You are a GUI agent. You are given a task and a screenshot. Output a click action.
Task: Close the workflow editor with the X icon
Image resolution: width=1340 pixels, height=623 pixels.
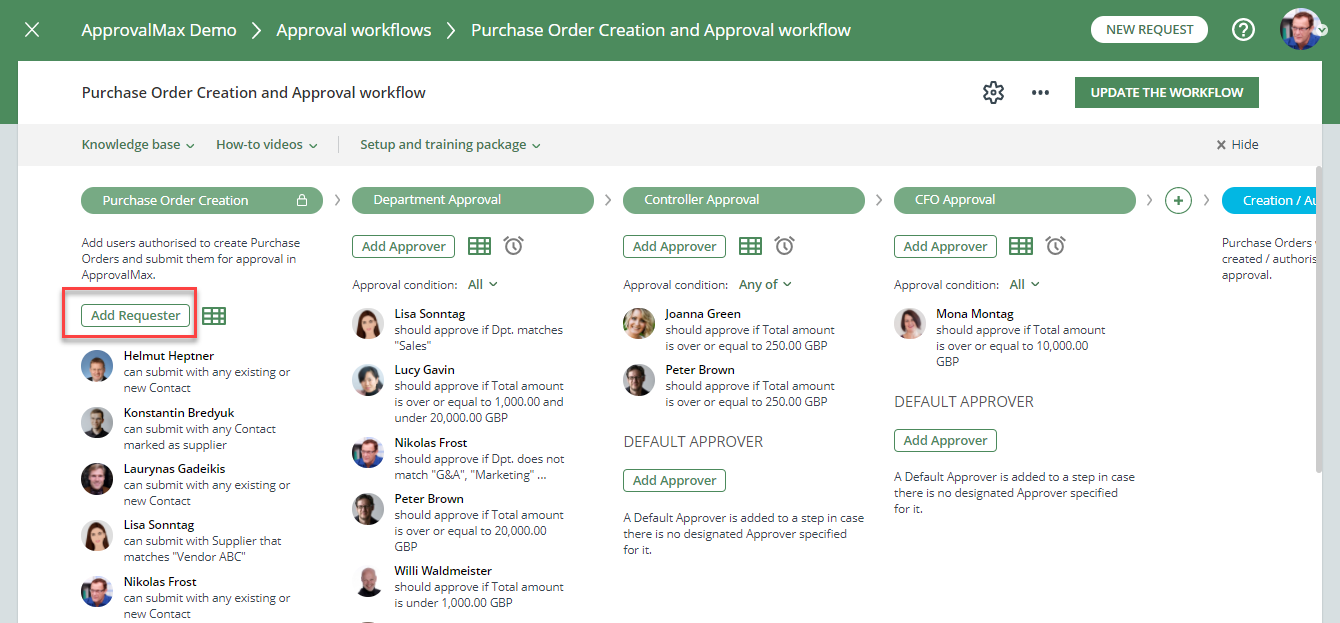pyautogui.click(x=32, y=30)
